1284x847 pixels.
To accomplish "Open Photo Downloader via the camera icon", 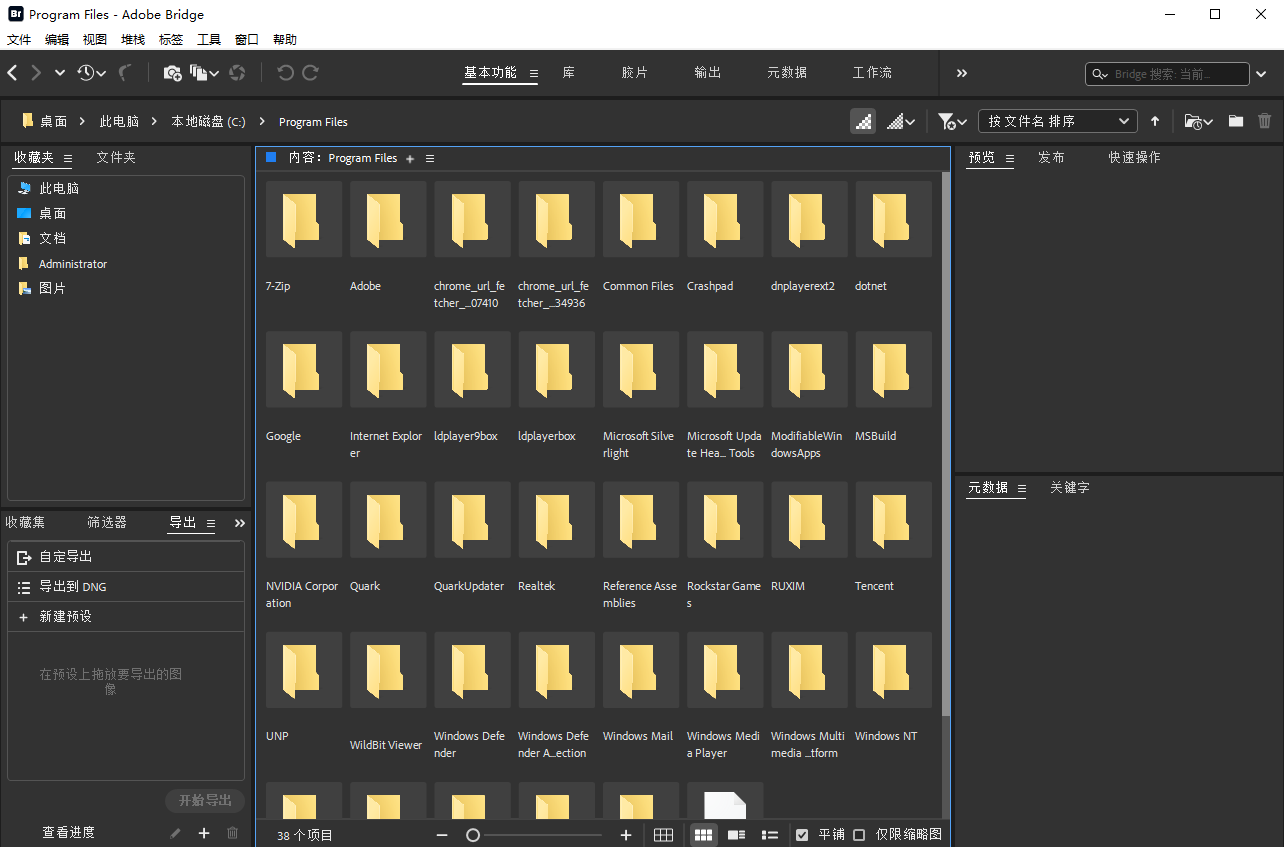I will [x=172, y=73].
